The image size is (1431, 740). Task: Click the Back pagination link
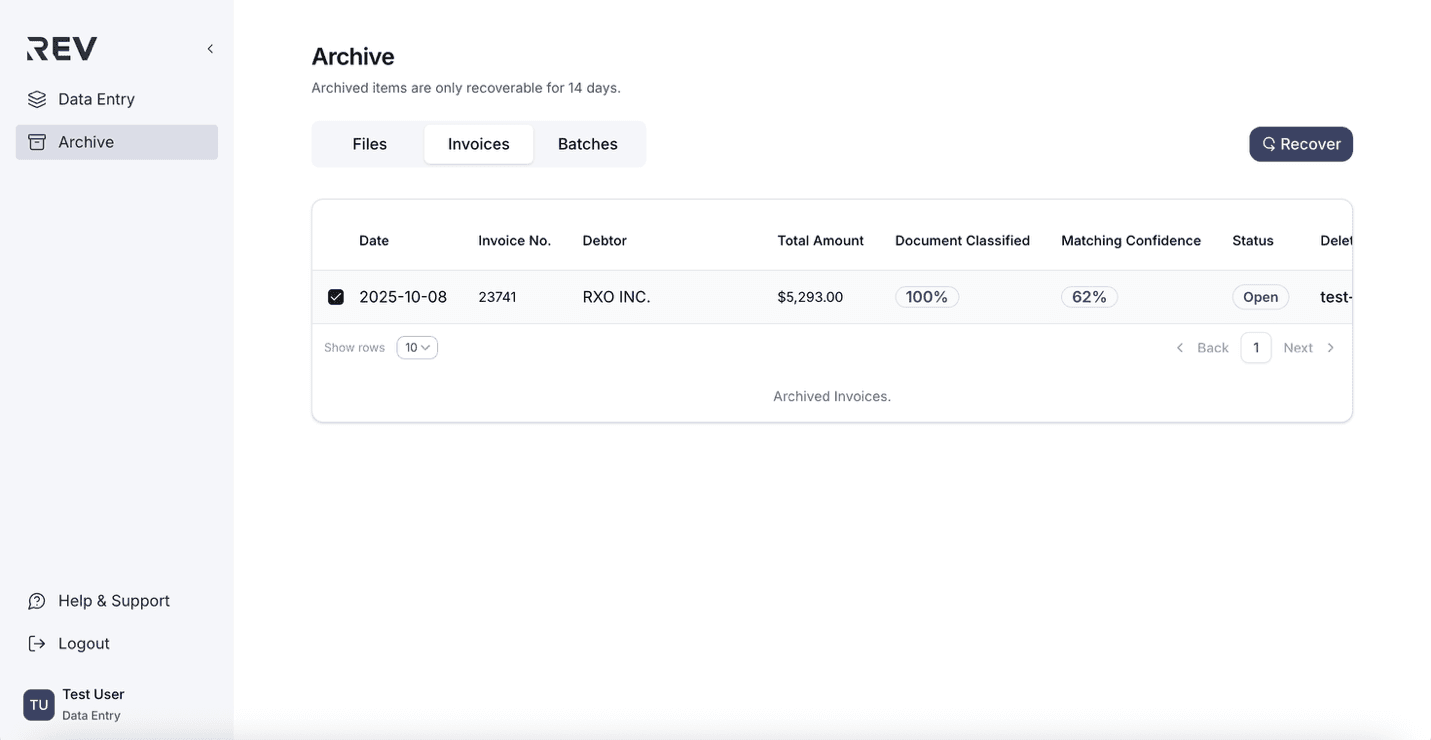[1213, 347]
